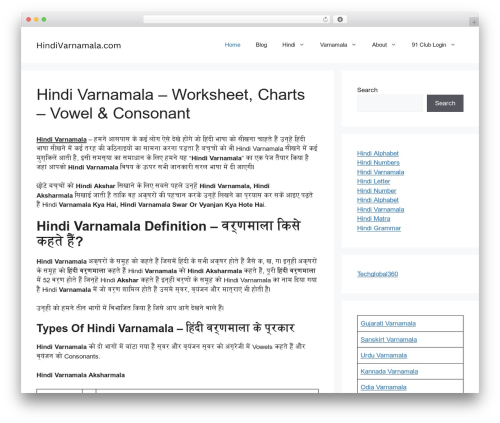This screenshot has height=423, width=500.
Task: Open the HindiVarnamala.com site title
Action: click(79, 45)
